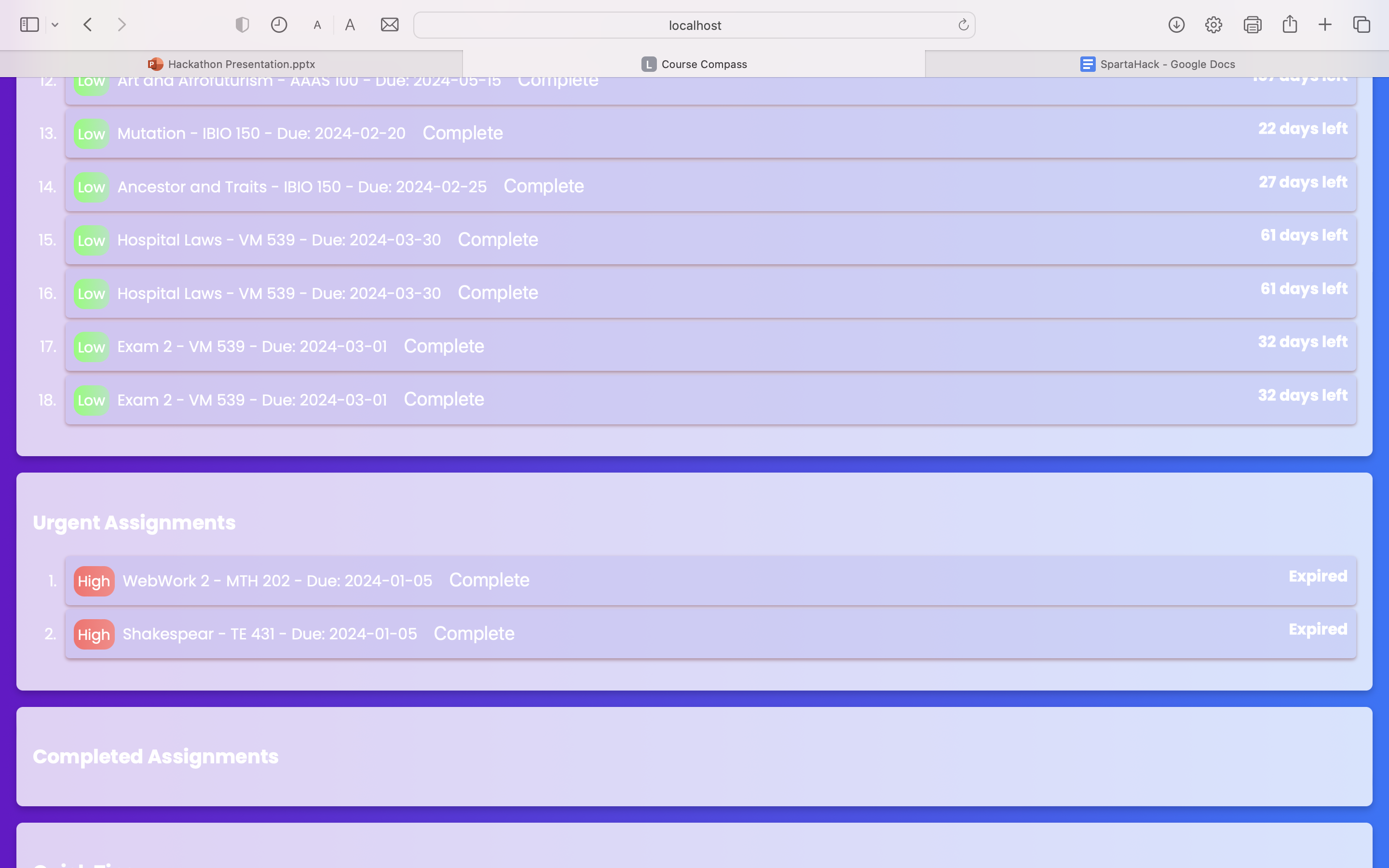
Task: Switch to SpartaHack - Google Docs tab
Action: pos(1157,64)
